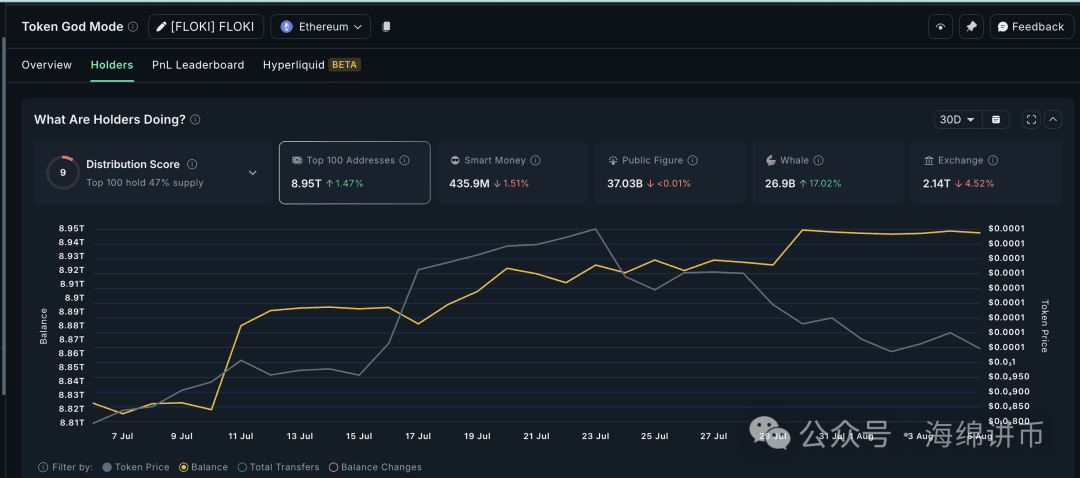1080x478 pixels.
Task: Open the calendar date picker icon
Action: [x=995, y=120]
